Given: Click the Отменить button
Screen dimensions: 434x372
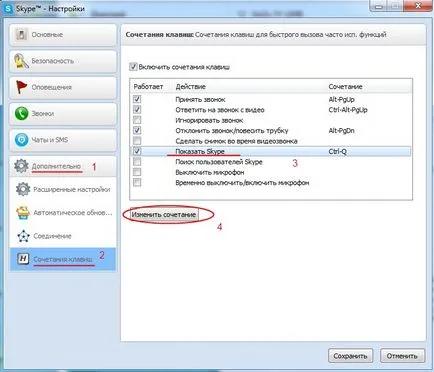Looking at the screenshot, I should click(402, 356).
